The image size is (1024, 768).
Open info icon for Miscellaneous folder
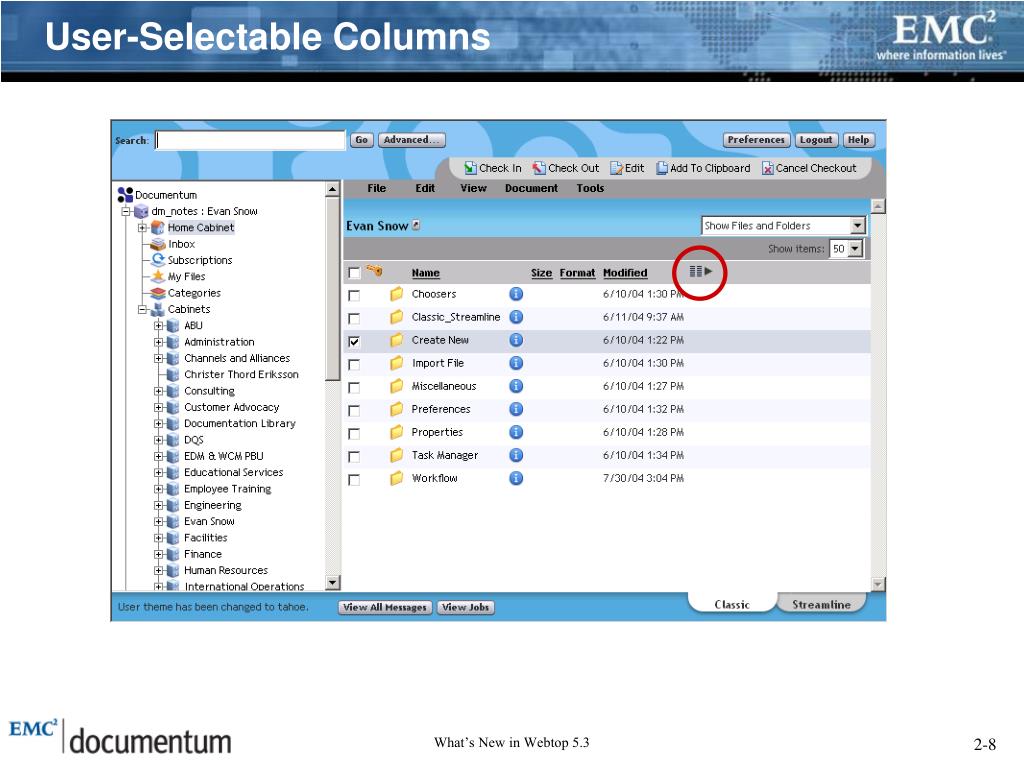click(x=516, y=386)
